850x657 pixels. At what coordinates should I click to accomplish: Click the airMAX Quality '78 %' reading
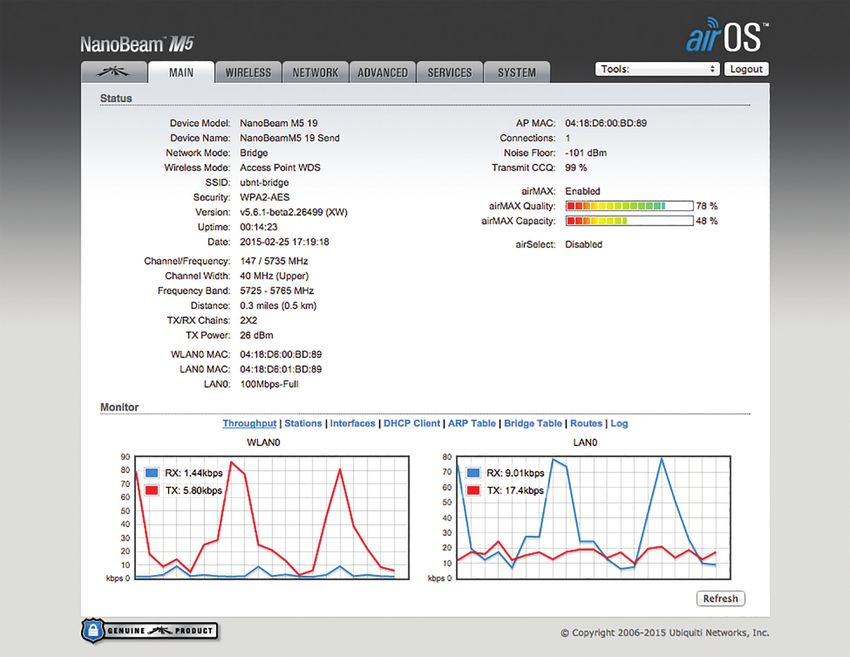coord(707,206)
